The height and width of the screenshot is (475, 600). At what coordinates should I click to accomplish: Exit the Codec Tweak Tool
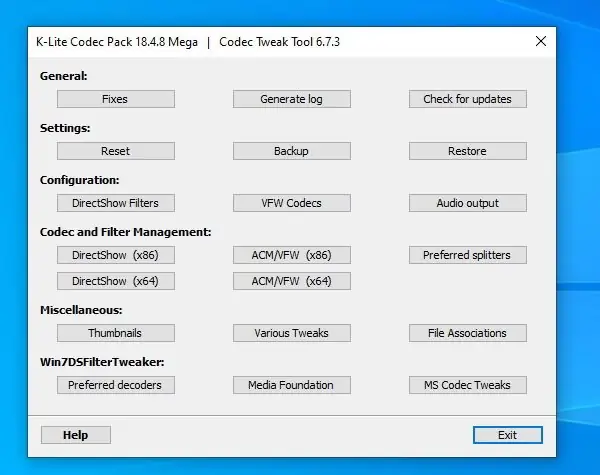tap(507, 435)
